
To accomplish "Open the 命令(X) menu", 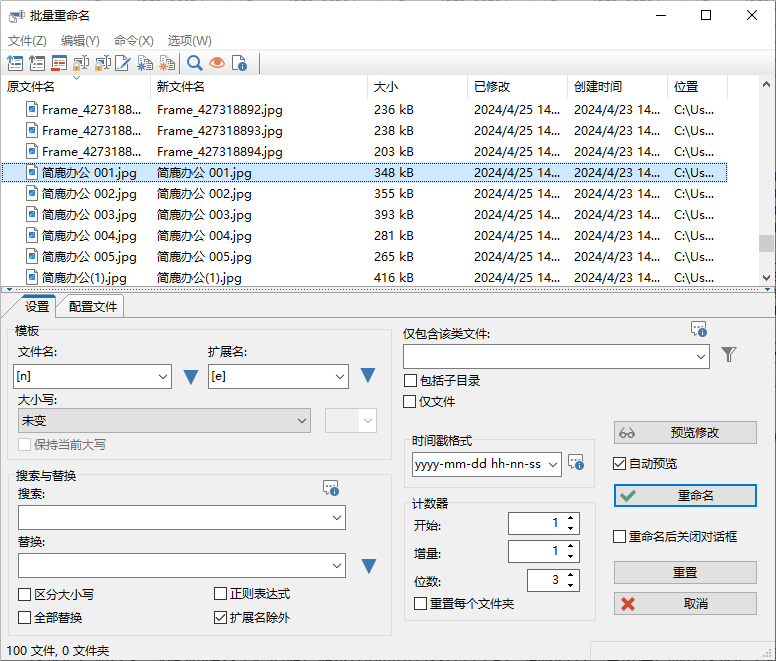I will pos(133,41).
